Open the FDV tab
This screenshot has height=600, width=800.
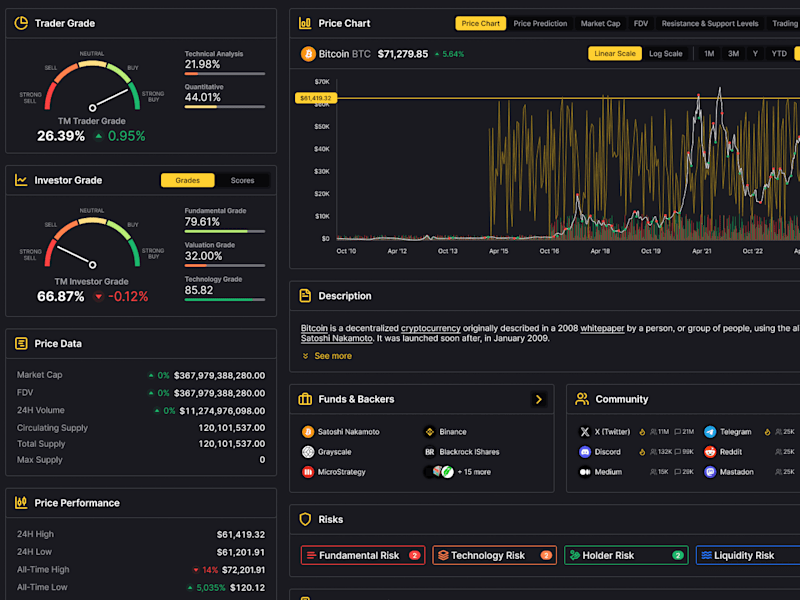click(641, 23)
